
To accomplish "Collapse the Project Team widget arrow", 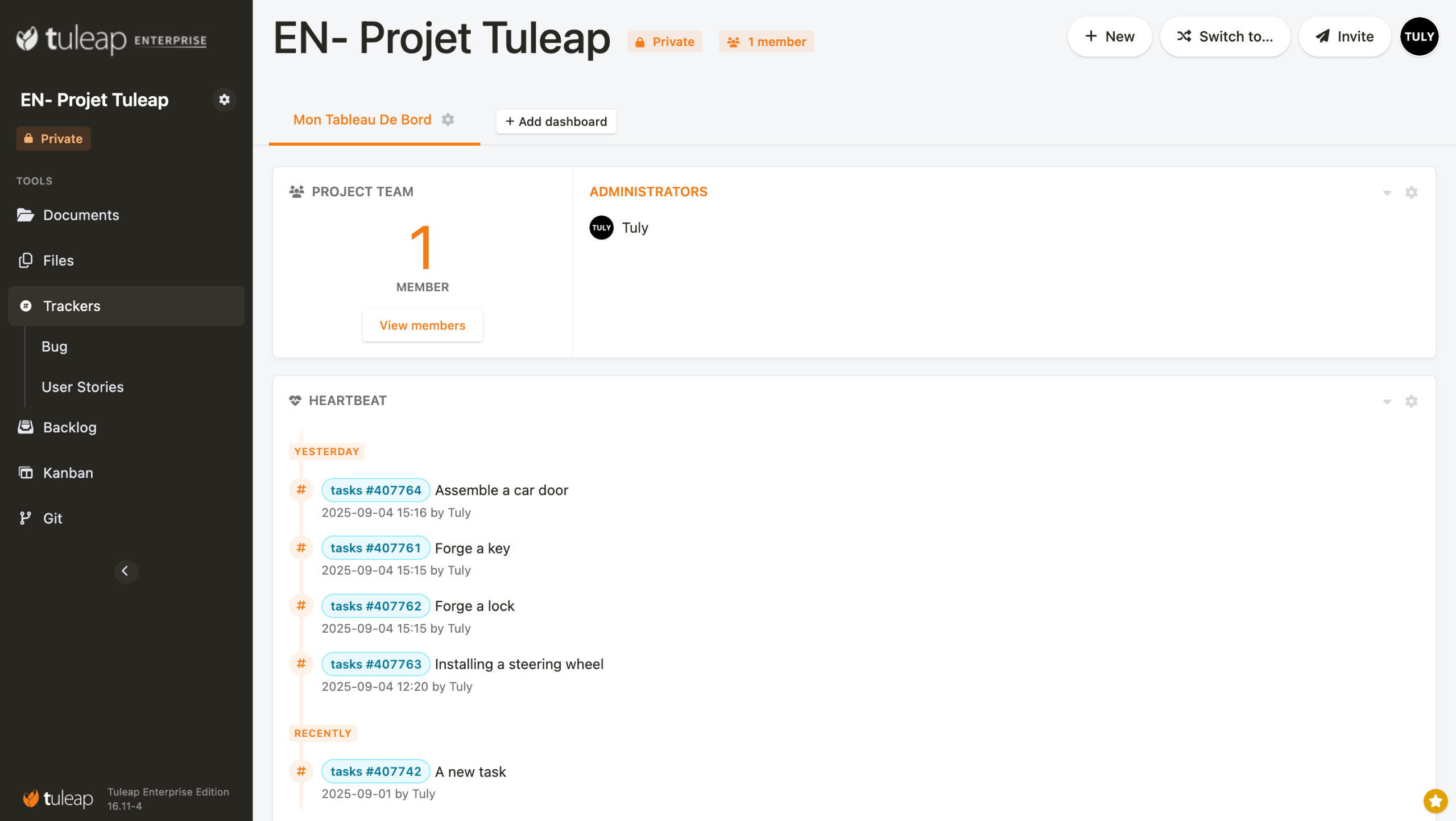I will [x=1387, y=193].
